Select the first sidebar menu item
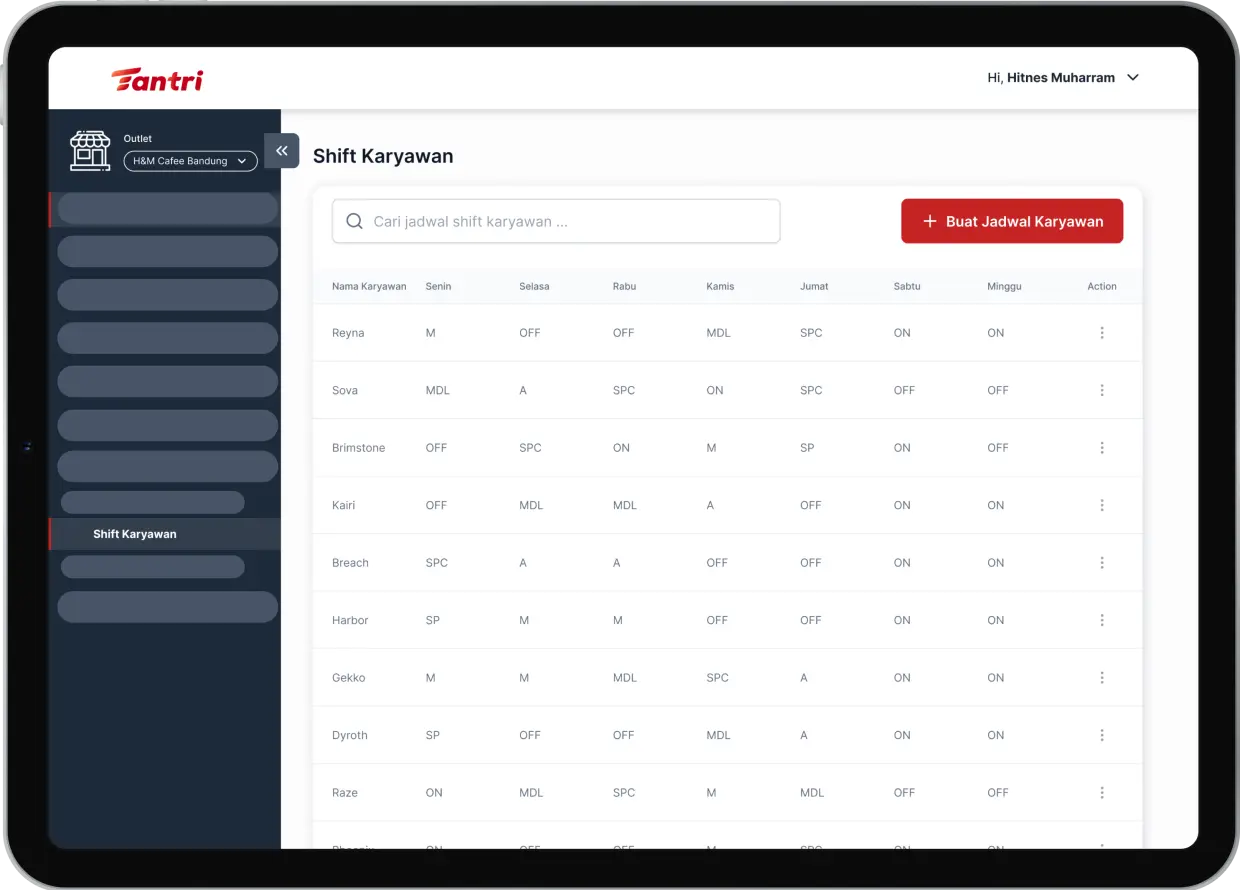Screen dimensions: 1240x890 (x=167, y=208)
